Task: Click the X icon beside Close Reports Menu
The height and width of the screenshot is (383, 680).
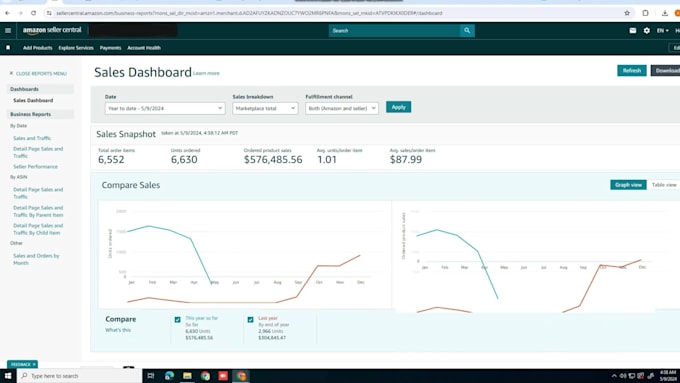Action: coord(11,73)
